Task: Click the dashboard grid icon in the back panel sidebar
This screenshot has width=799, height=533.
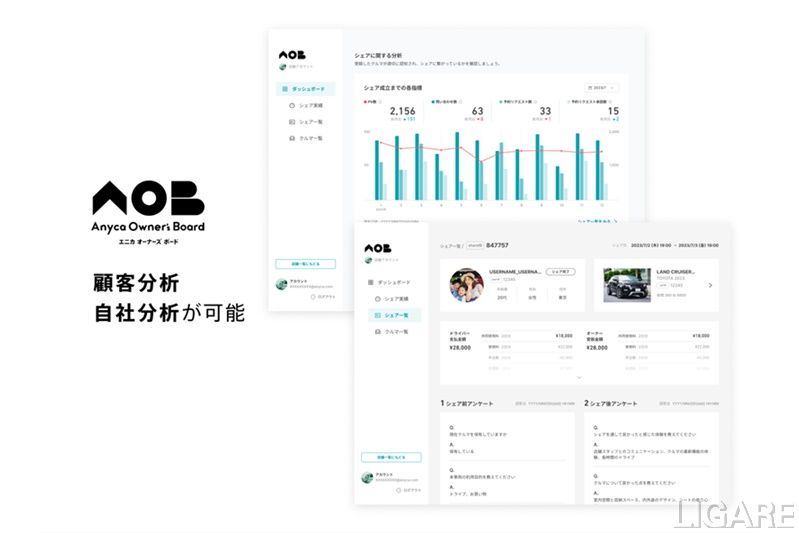Action: coord(283,89)
